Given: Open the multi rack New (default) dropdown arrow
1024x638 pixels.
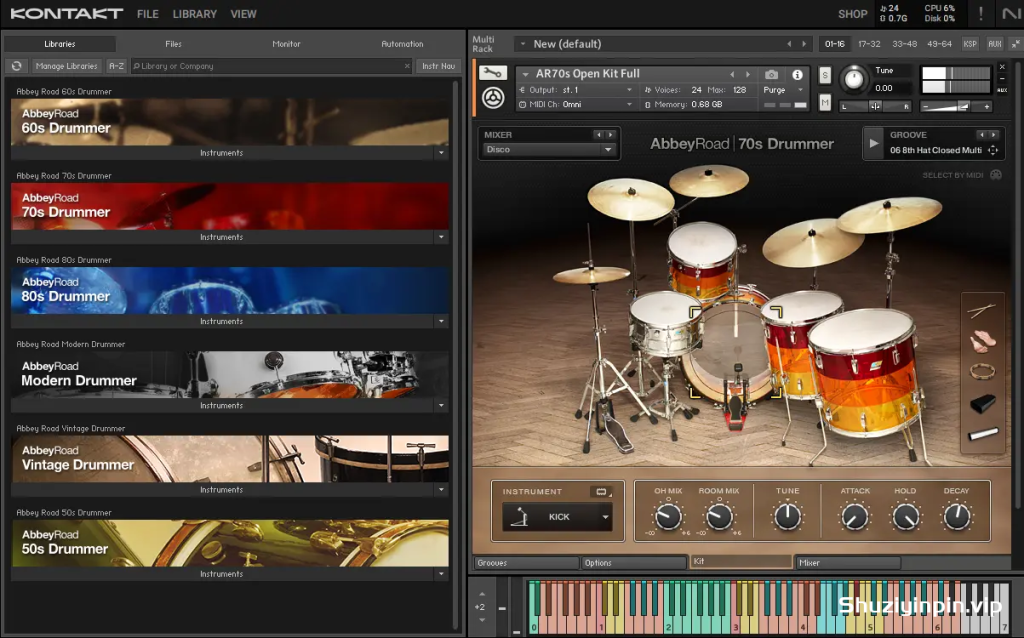Looking at the screenshot, I should tap(522, 44).
